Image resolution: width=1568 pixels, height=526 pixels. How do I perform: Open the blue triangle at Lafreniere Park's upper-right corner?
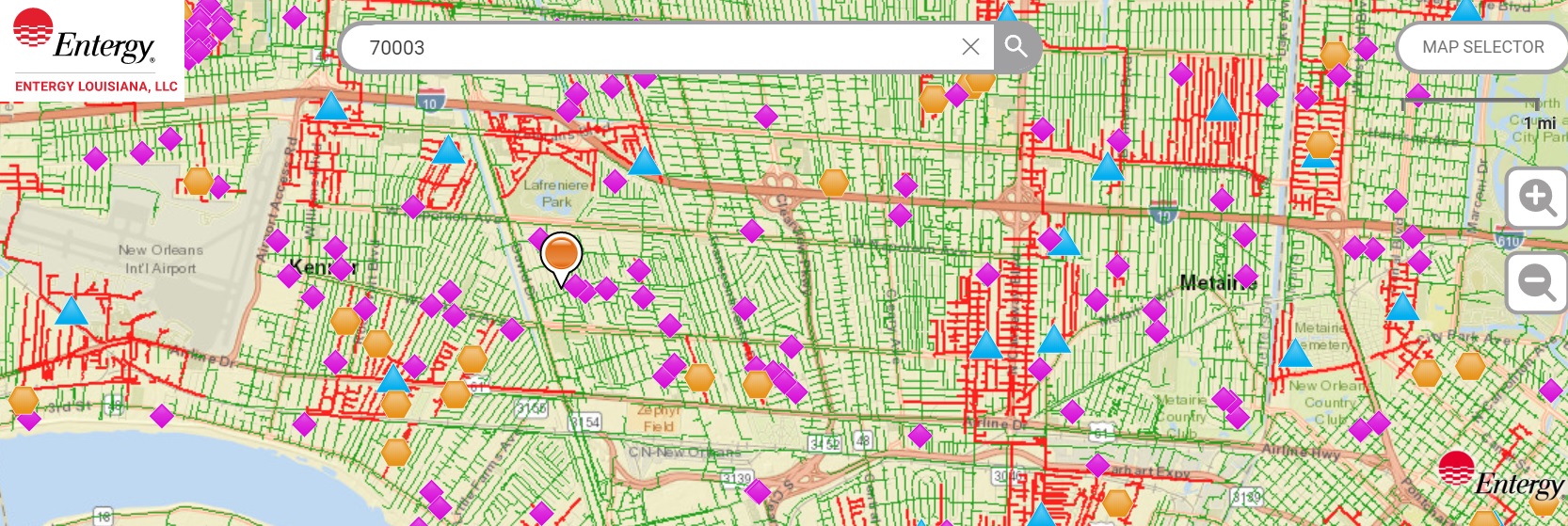645,161
